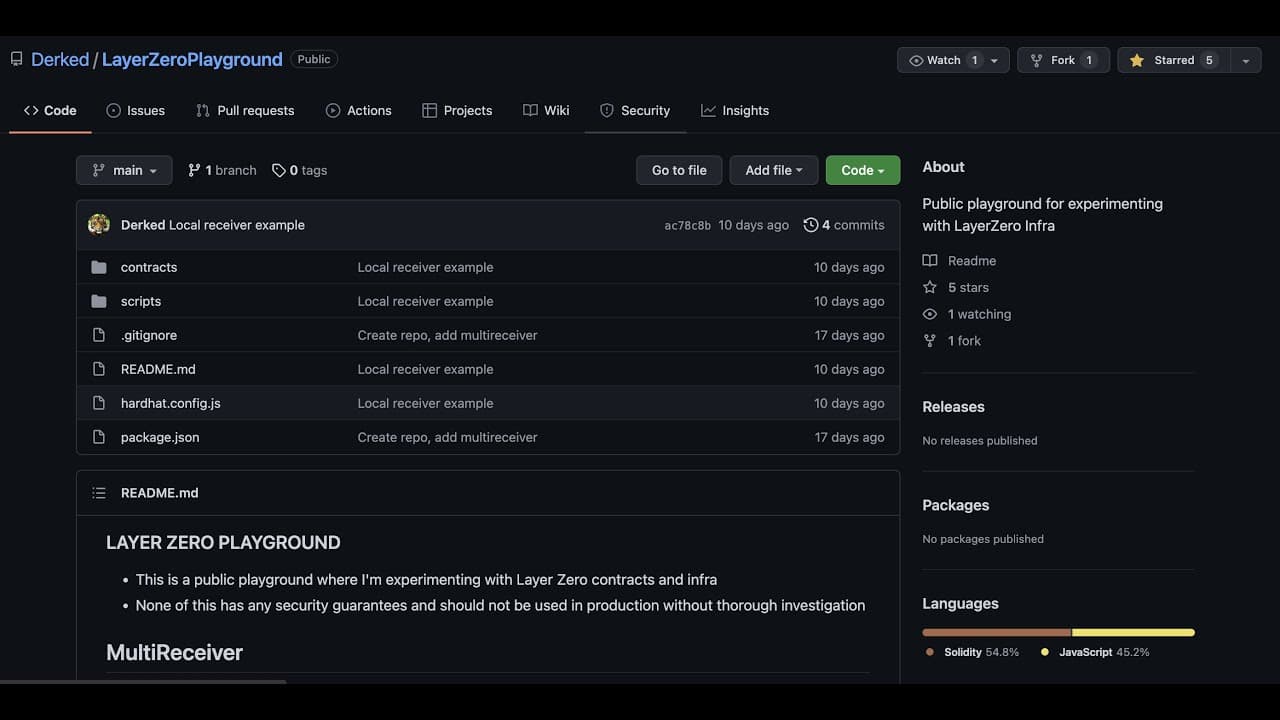Open the .gitignore file
The height and width of the screenshot is (720, 1280).
pos(149,335)
